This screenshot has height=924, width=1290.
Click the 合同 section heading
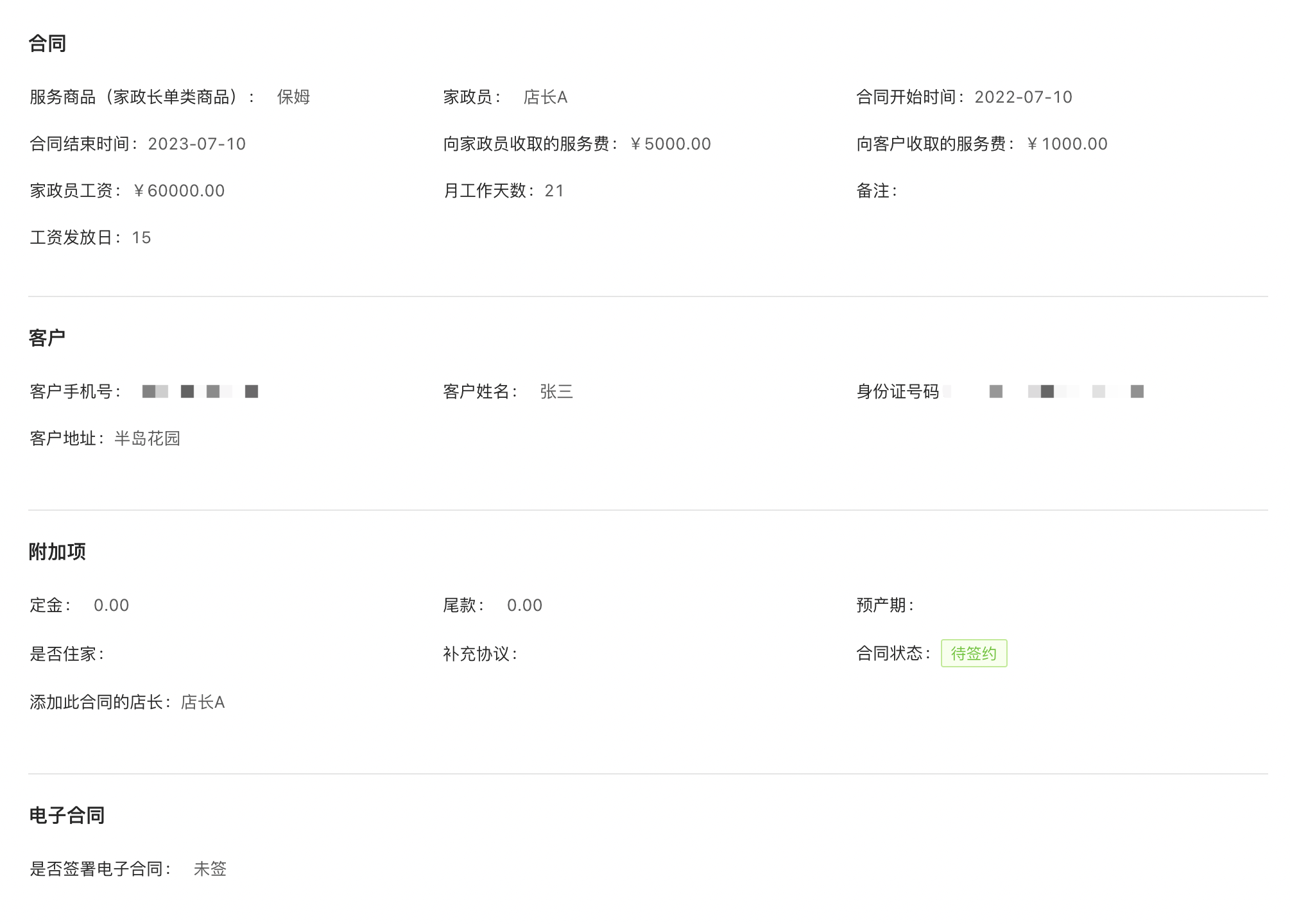(x=47, y=44)
